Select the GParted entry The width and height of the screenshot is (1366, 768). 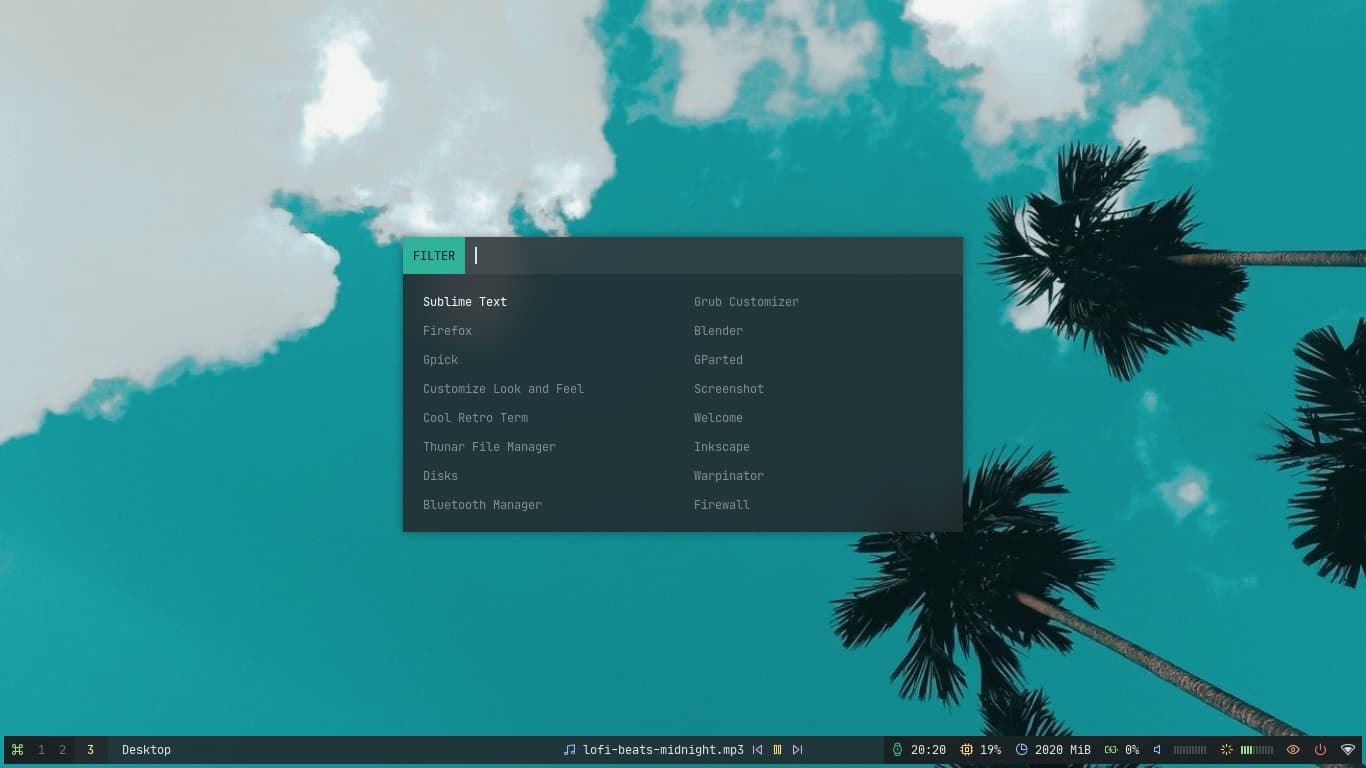click(x=718, y=360)
